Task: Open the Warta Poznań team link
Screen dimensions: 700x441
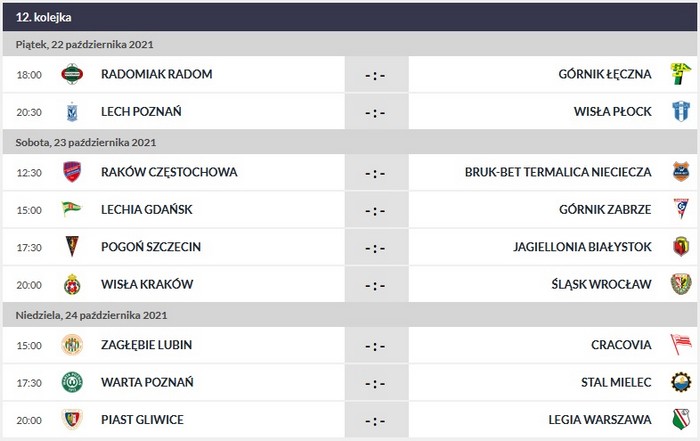Action: (x=147, y=382)
